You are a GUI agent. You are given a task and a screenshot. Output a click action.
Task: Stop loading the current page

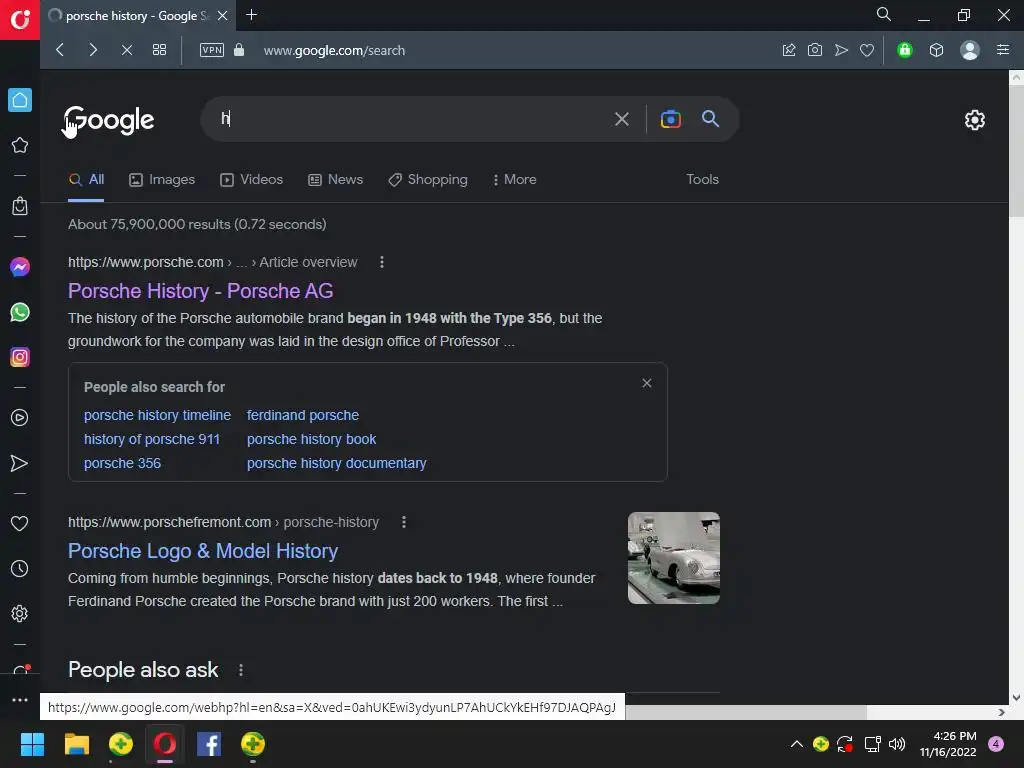pyautogui.click(x=127, y=50)
